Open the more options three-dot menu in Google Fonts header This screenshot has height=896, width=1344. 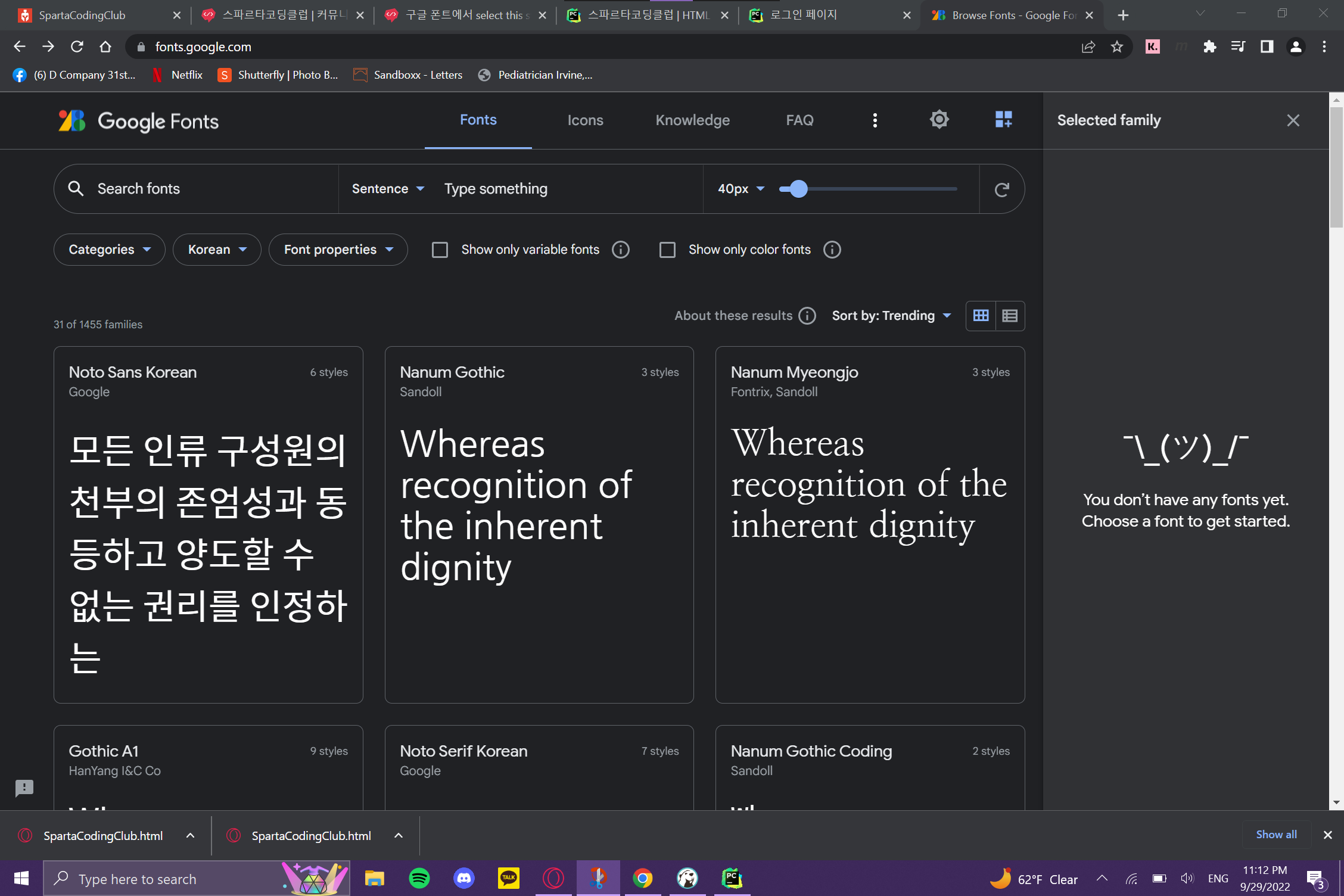click(x=875, y=120)
